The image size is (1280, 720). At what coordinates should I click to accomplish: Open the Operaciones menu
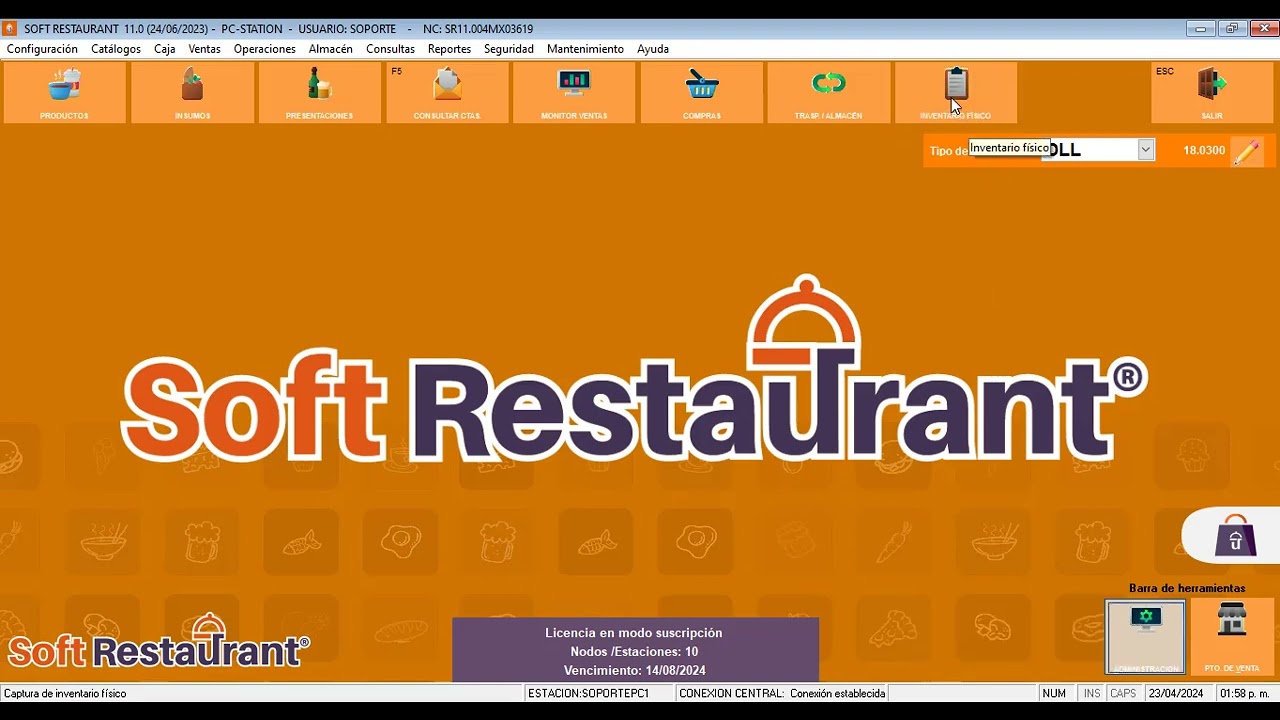(265, 49)
